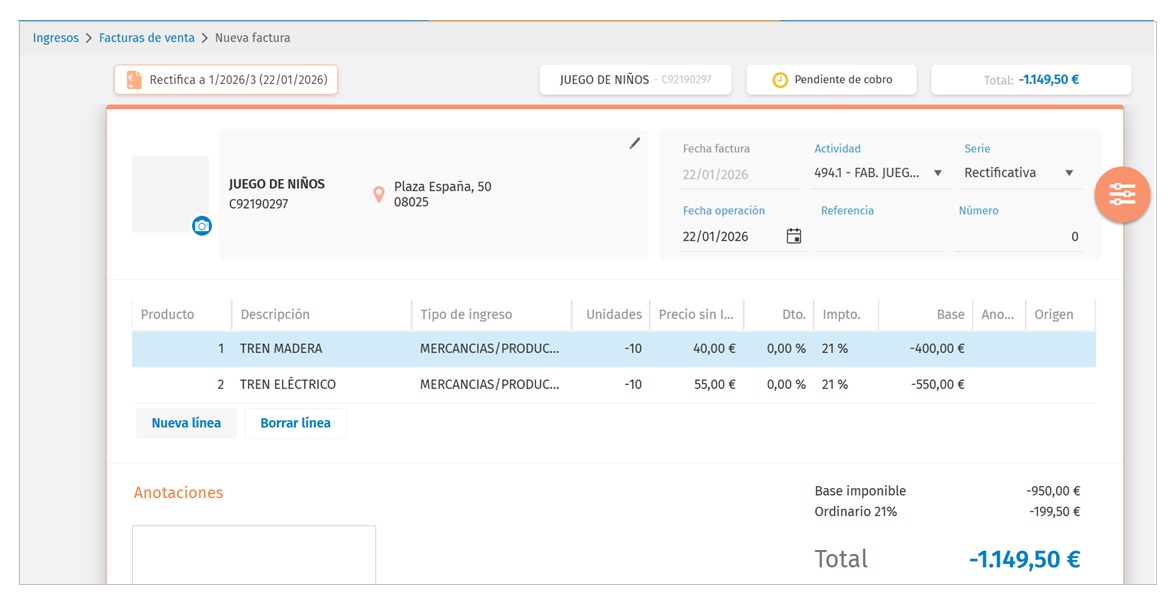Image resolution: width=1170 pixels, height=595 pixels.
Task: Click the Total -1.149,50 € summary button
Action: [1030, 80]
